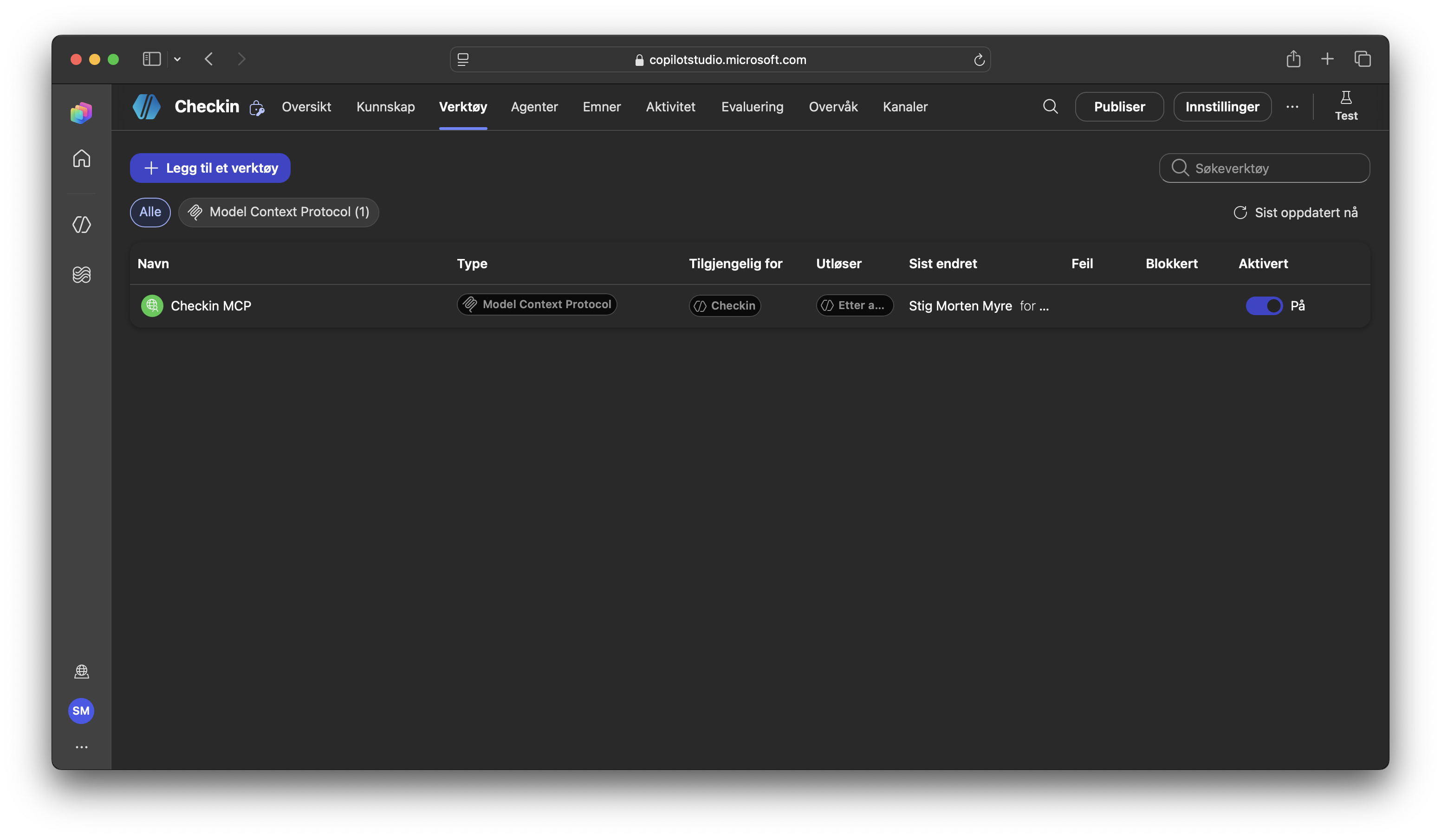This screenshot has width=1441, height=840.
Task: Open Safari share icon
Action: click(1293, 58)
